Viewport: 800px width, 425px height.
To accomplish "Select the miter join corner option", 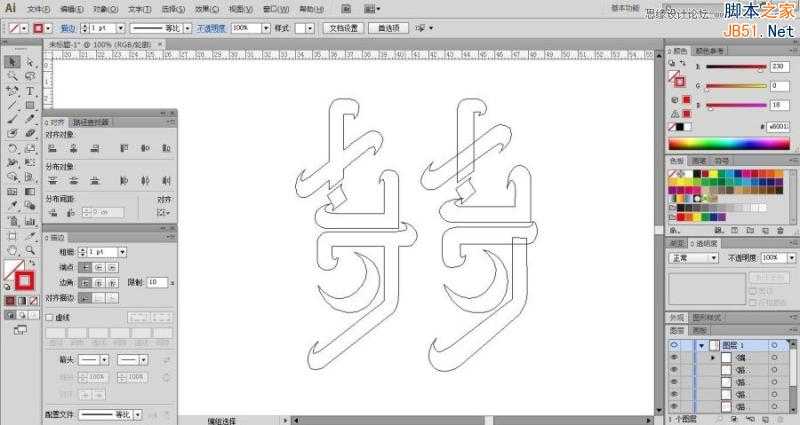I will coord(85,283).
